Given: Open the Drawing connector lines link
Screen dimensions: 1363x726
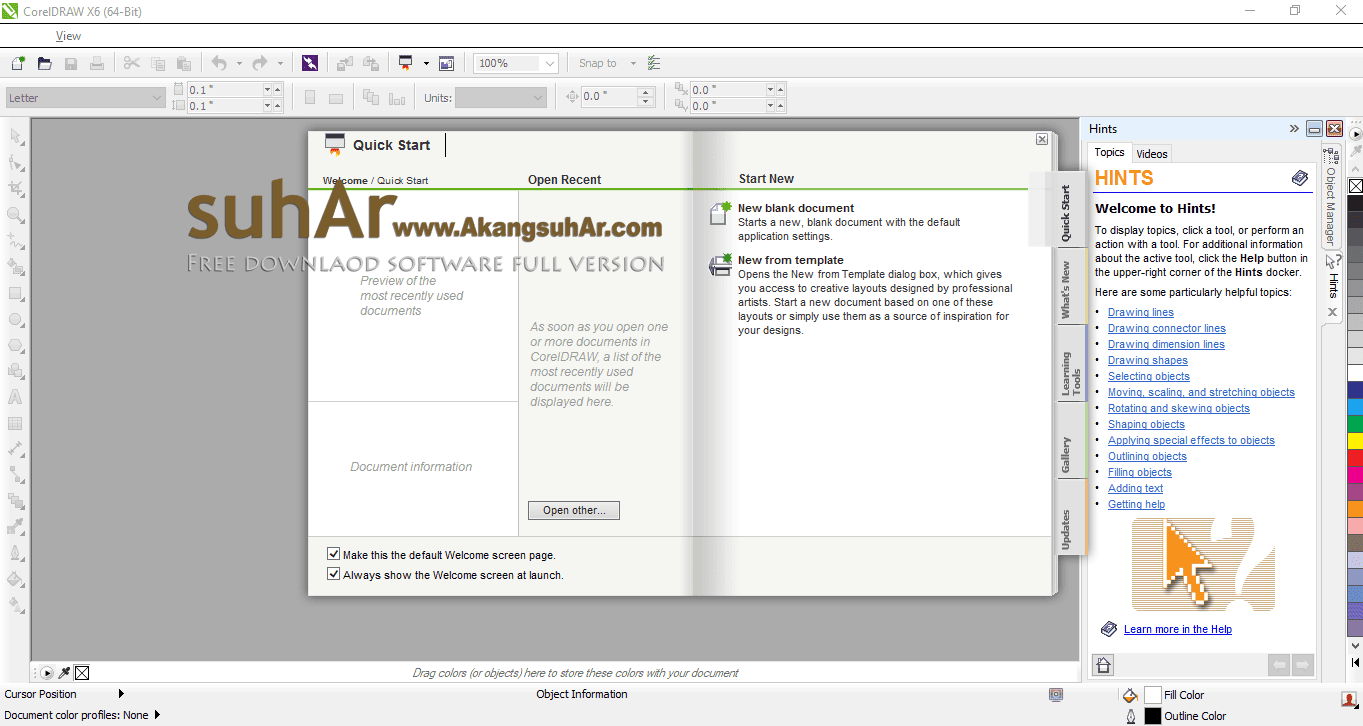Looking at the screenshot, I should (1167, 328).
